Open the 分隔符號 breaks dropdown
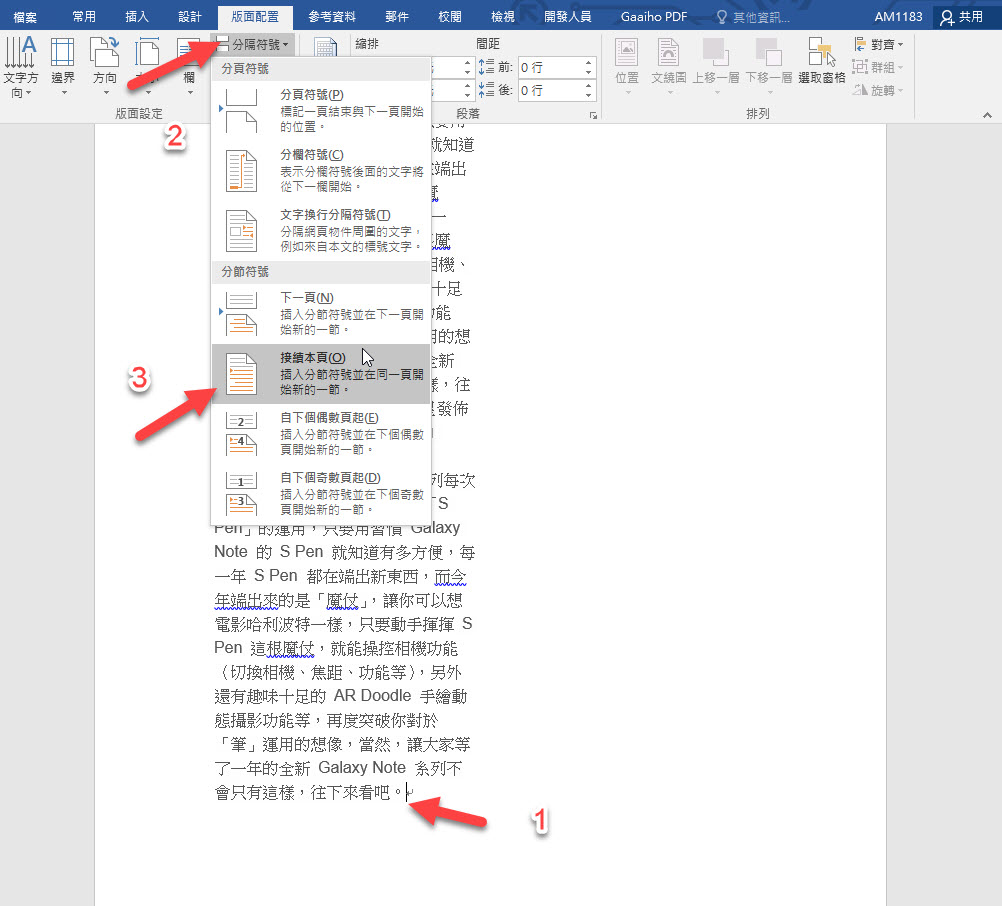 253,45
